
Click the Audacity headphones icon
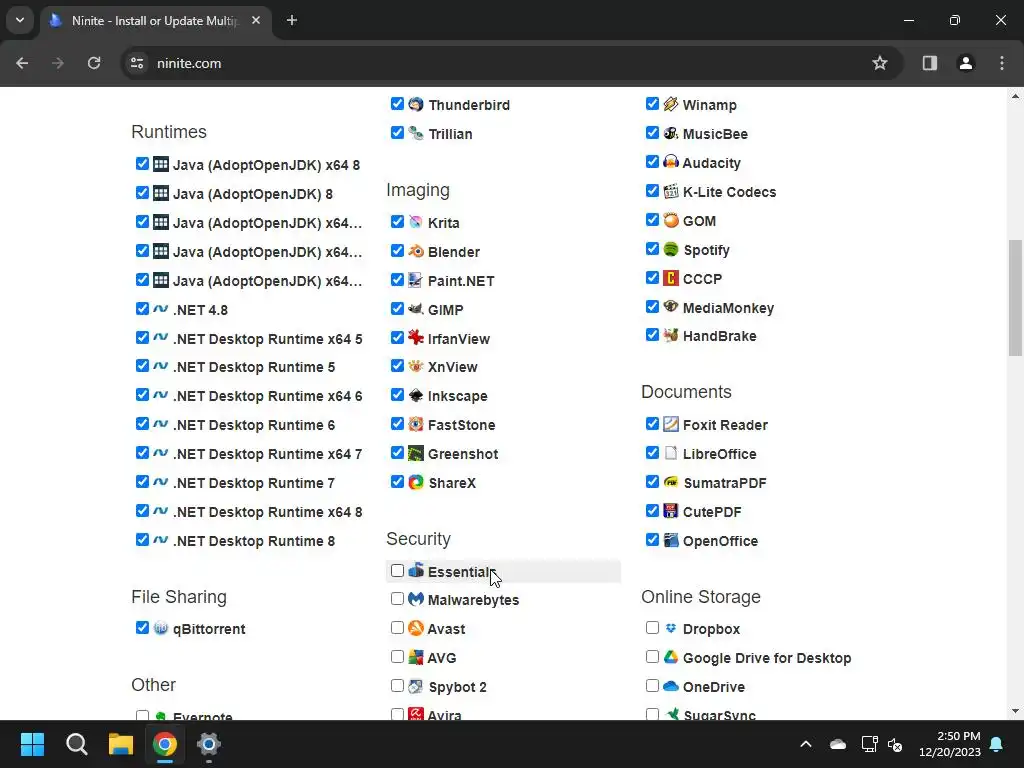click(x=671, y=162)
